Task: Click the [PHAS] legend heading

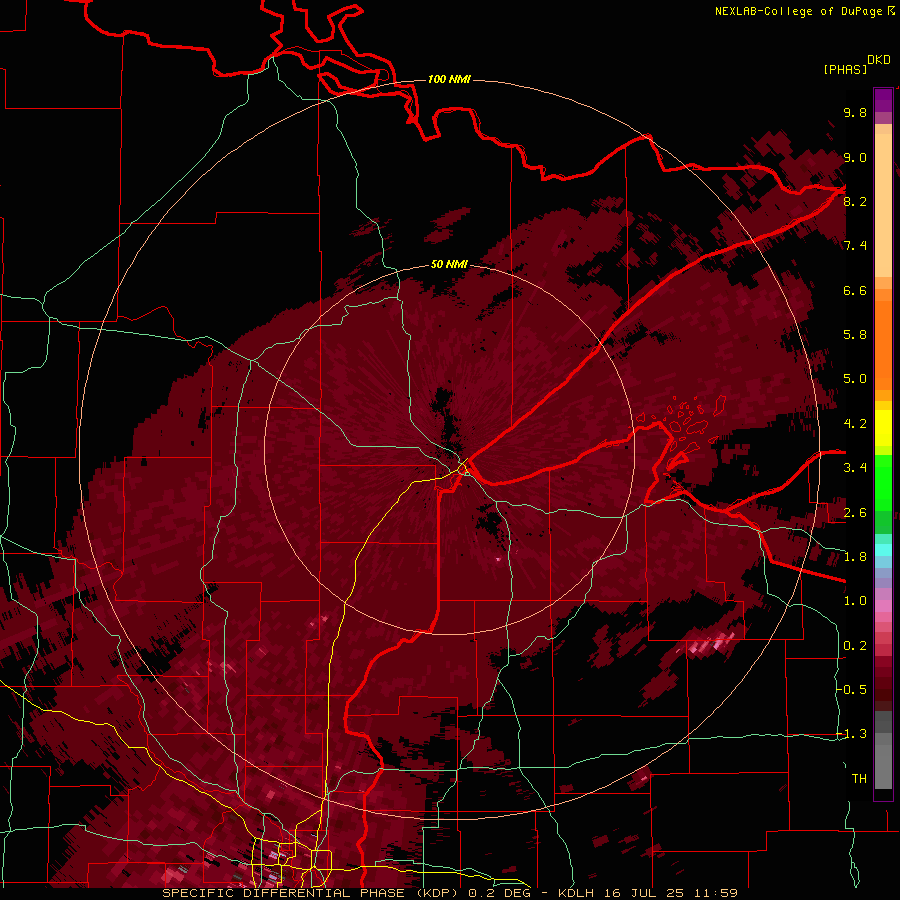Action: (845, 69)
